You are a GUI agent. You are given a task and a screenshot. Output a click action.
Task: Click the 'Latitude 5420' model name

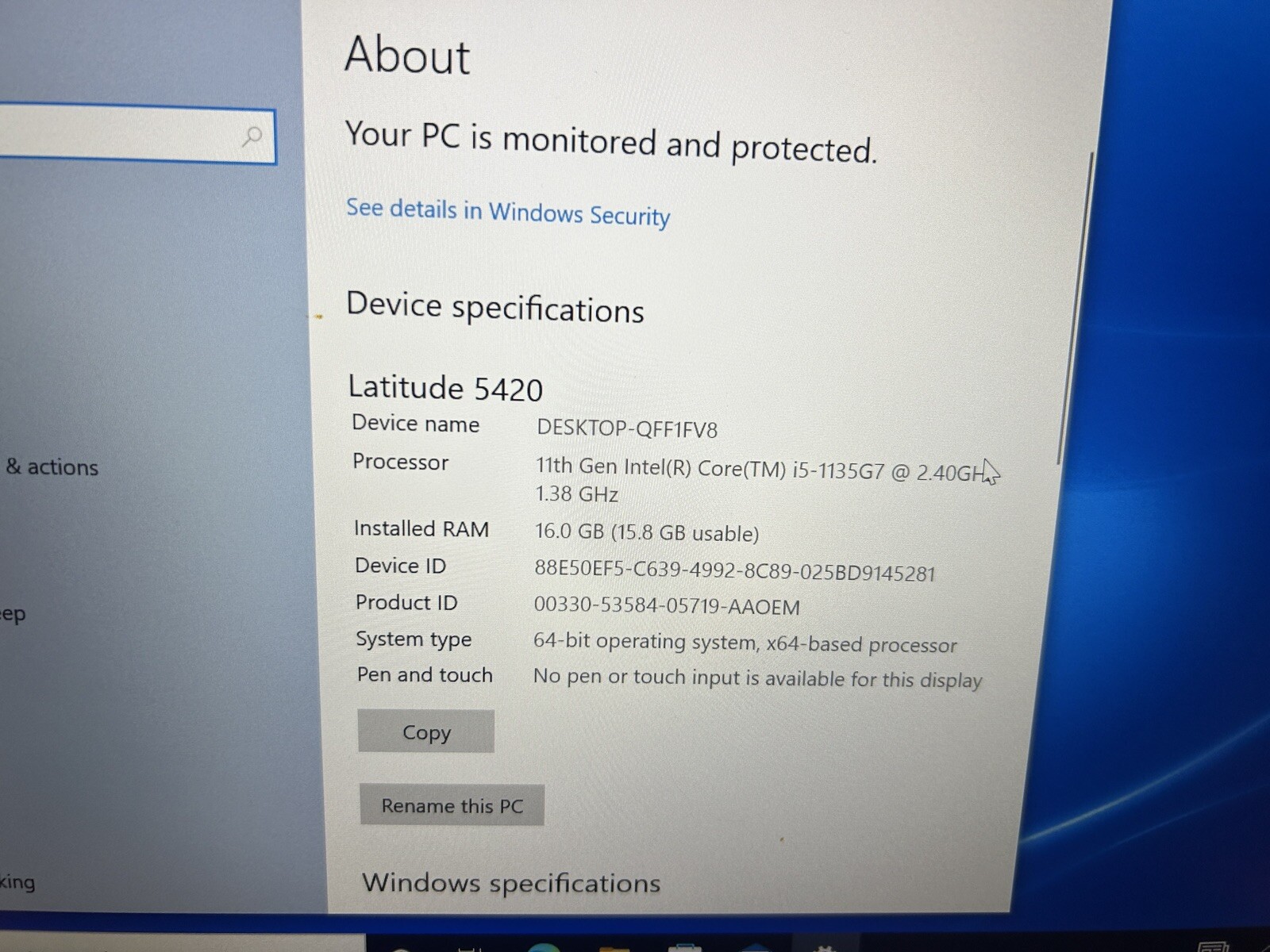445,387
